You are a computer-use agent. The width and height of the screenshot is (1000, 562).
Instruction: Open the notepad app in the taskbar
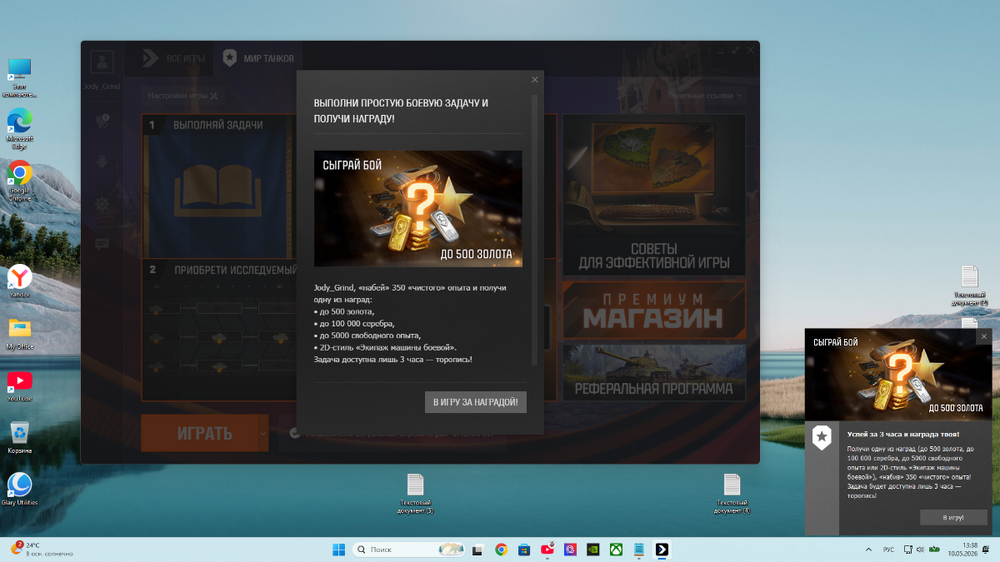click(x=639, y=549)
